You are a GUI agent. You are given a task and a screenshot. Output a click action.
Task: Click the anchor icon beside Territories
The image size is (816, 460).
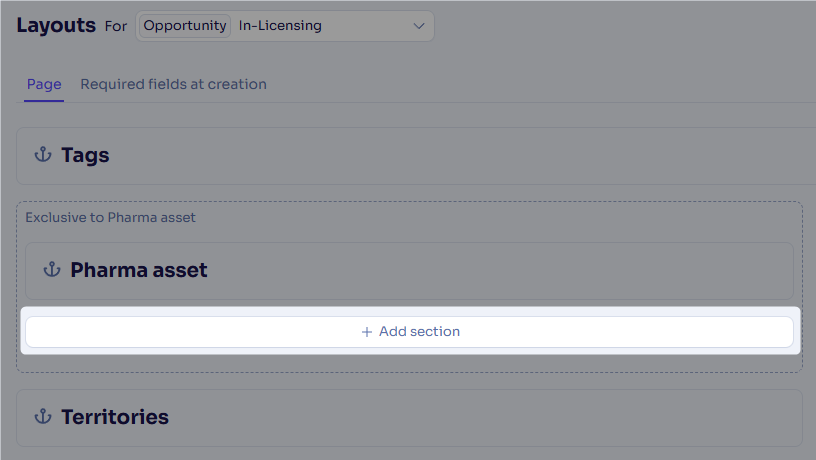pos(43,416)
